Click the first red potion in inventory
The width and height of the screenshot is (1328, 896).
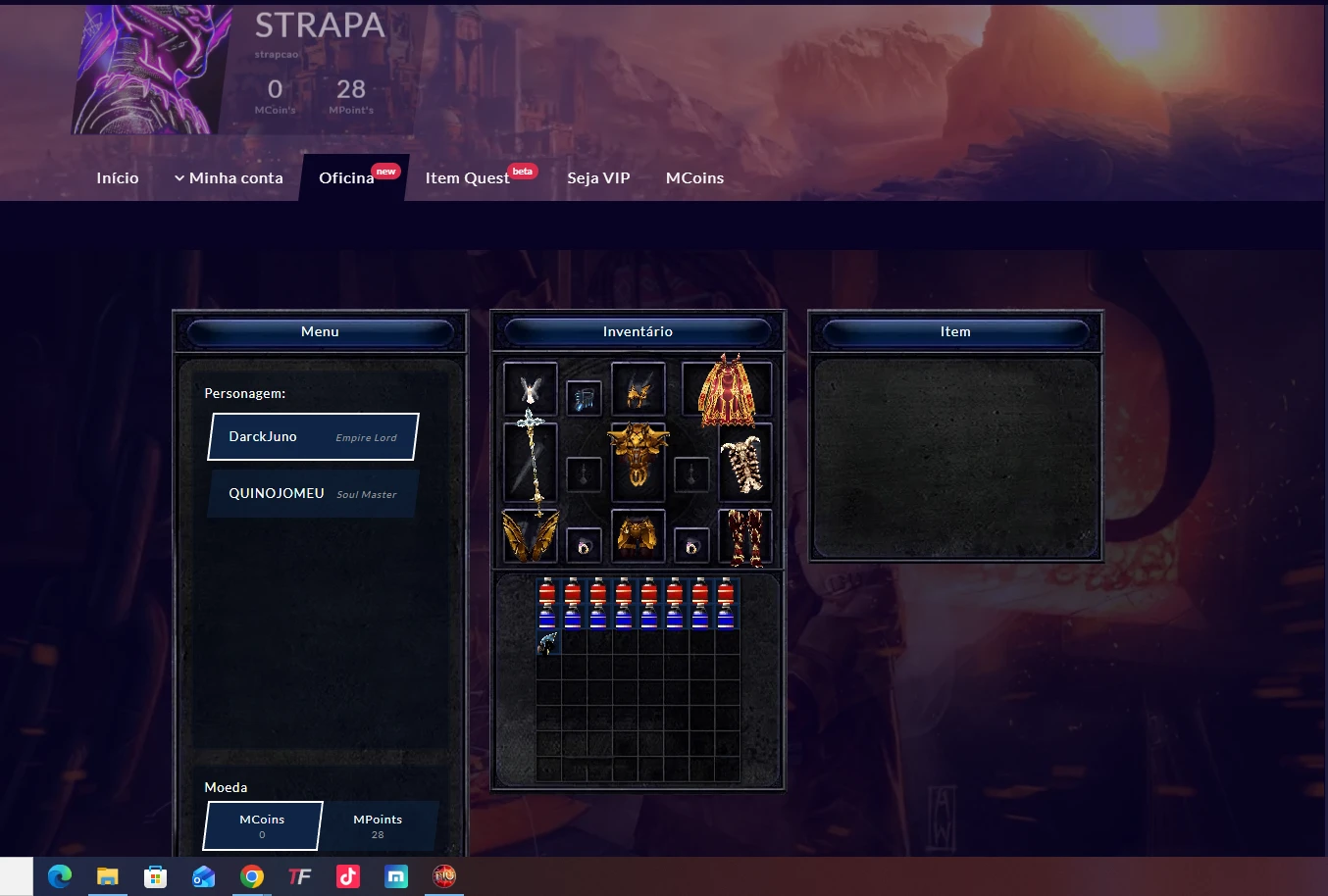pyautogui.click(x=547, y=591)
